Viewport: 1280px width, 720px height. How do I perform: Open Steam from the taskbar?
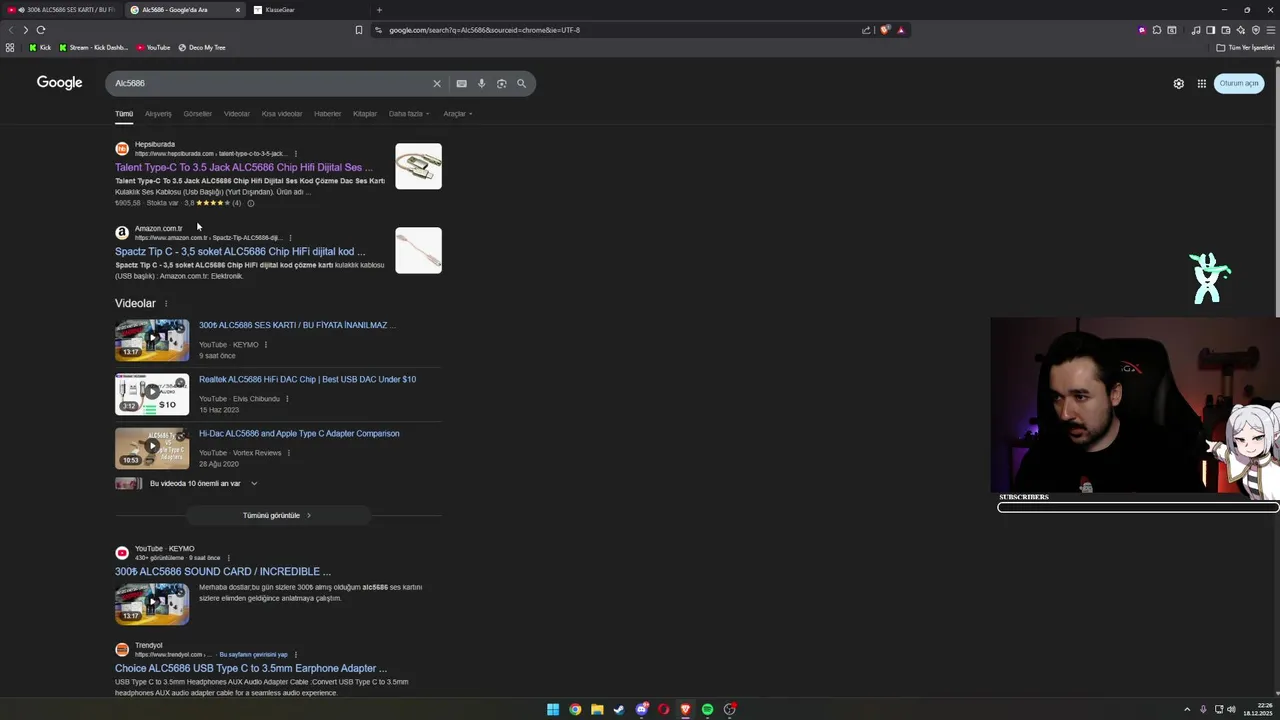click(619, 709)
